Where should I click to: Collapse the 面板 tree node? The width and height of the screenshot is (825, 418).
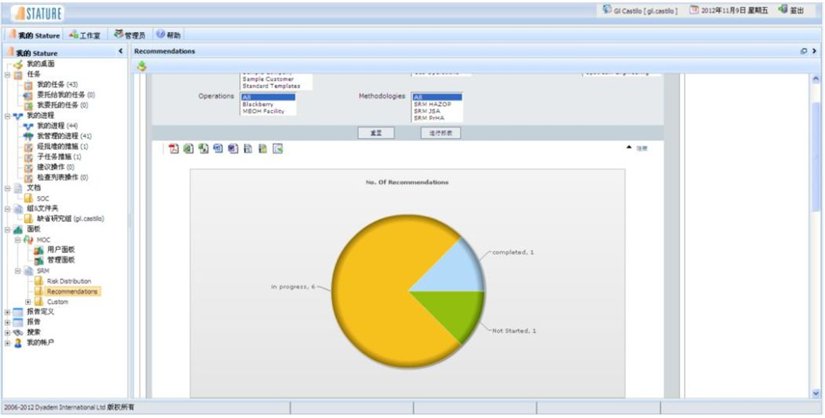coord(7,229)
